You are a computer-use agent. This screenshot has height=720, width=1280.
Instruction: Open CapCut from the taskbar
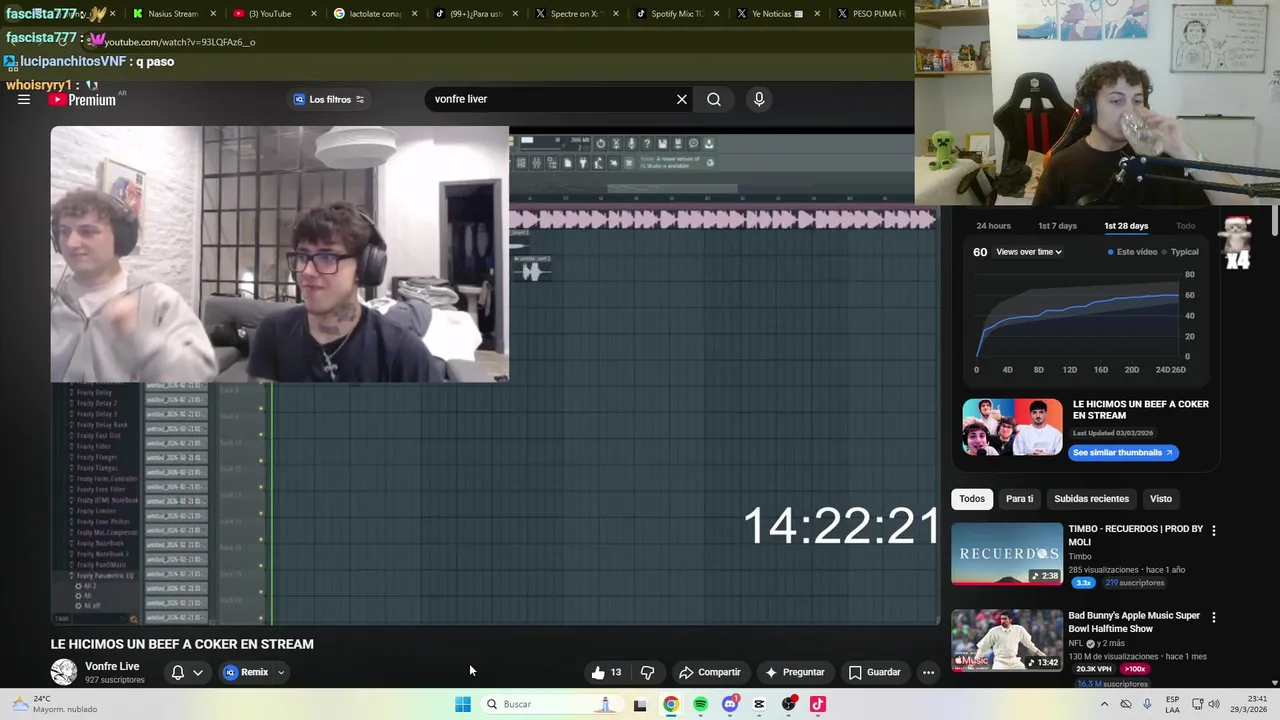point(759,704)
